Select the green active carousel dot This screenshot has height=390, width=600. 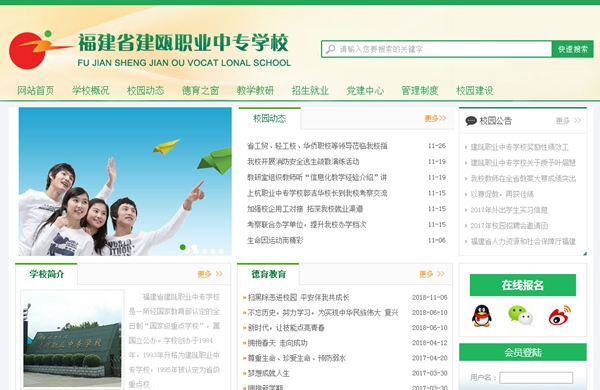coord(183,247)
